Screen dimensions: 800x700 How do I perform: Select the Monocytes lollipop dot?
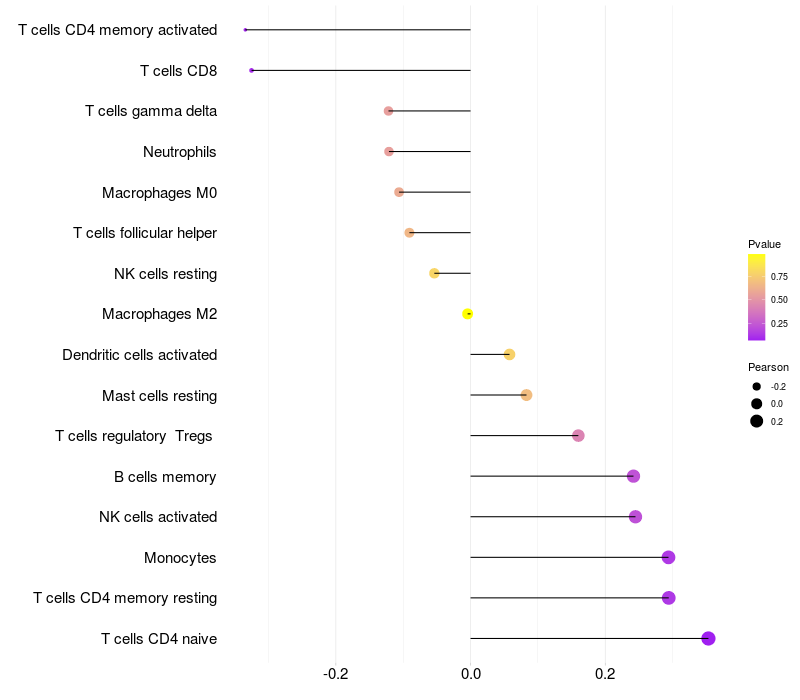coord(668,557)
